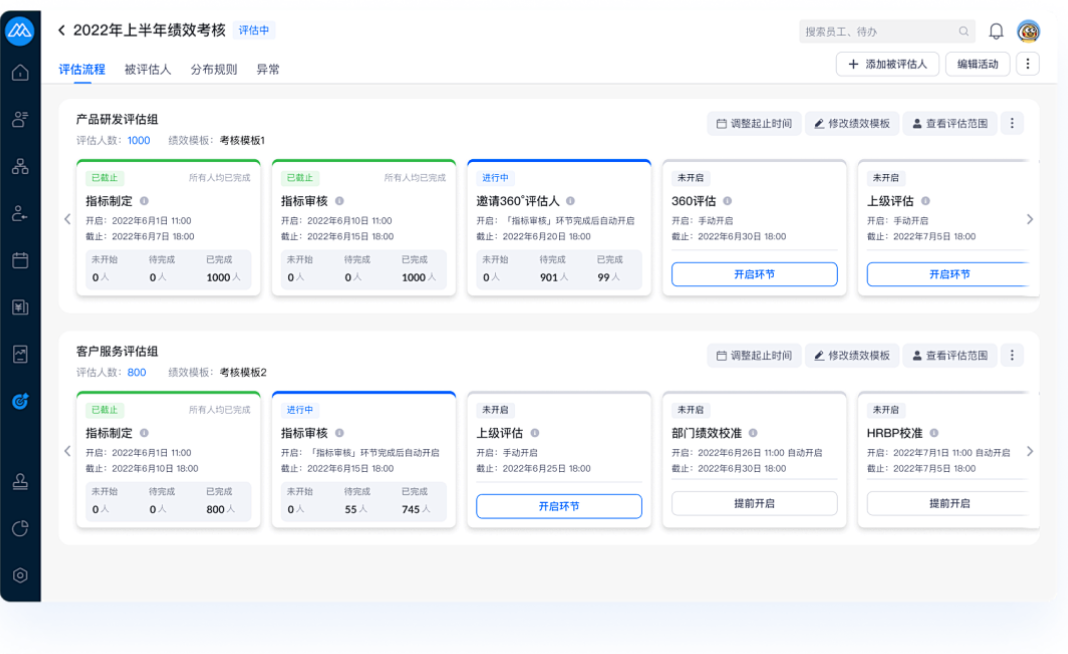Open more options for 产品研发评估组
Screen dimensions: 1068x654
(x=1012, y=123)
